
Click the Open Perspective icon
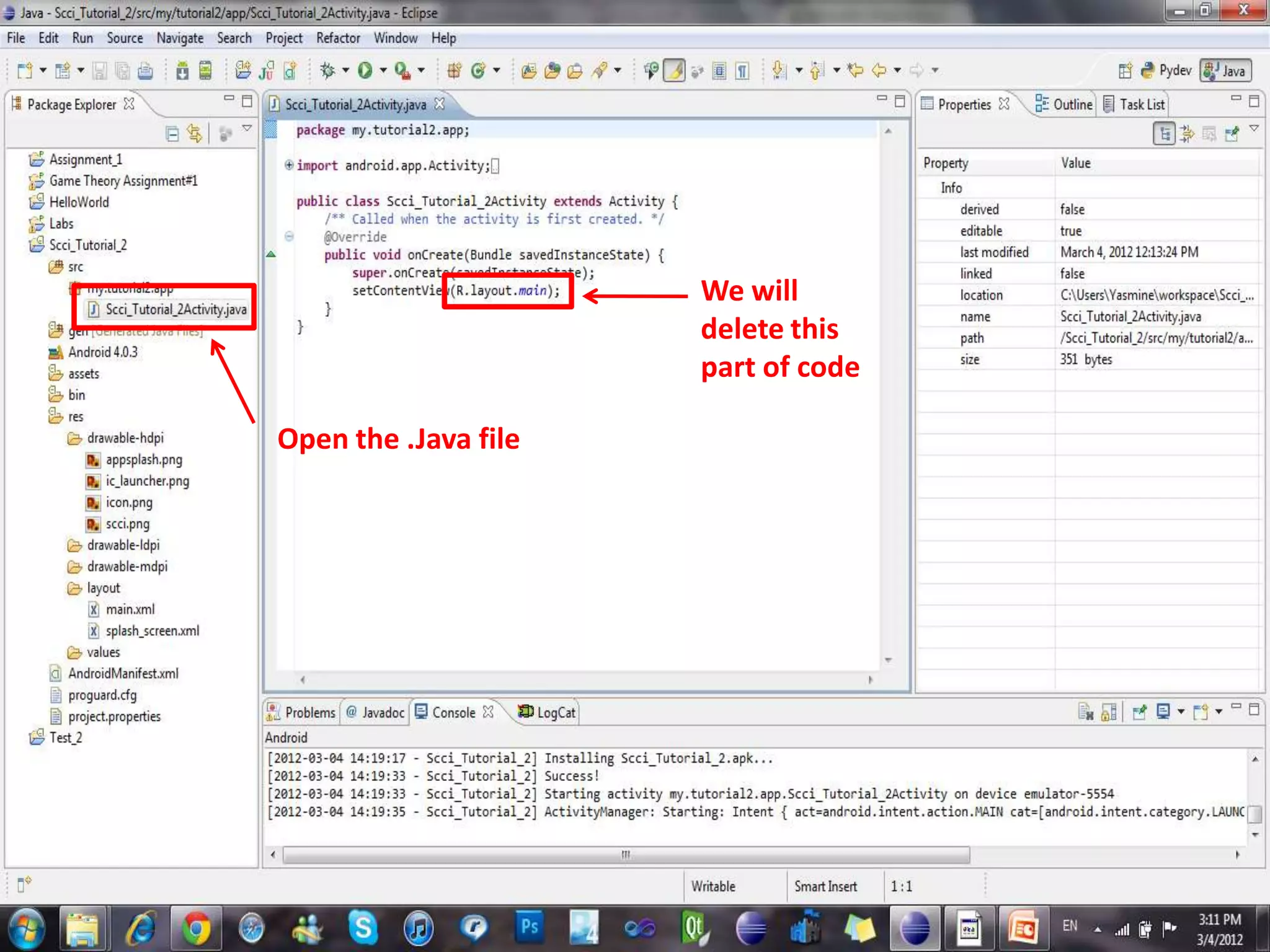pos(1125,71)
